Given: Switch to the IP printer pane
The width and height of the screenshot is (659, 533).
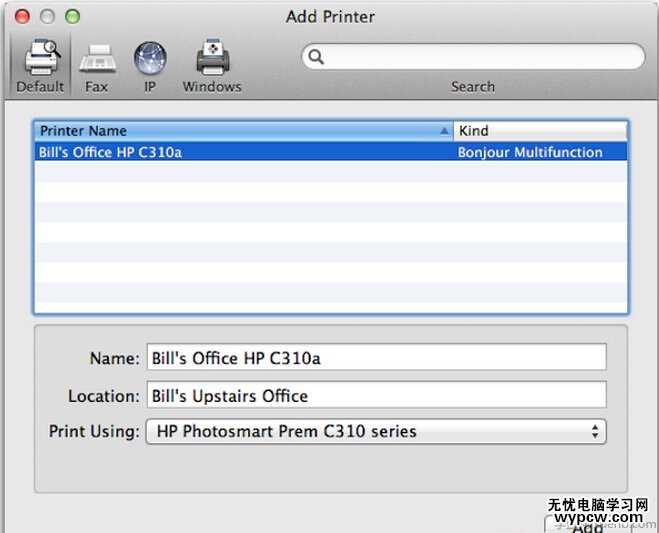Looking at the screenshot, I should [x=150, y=63].
